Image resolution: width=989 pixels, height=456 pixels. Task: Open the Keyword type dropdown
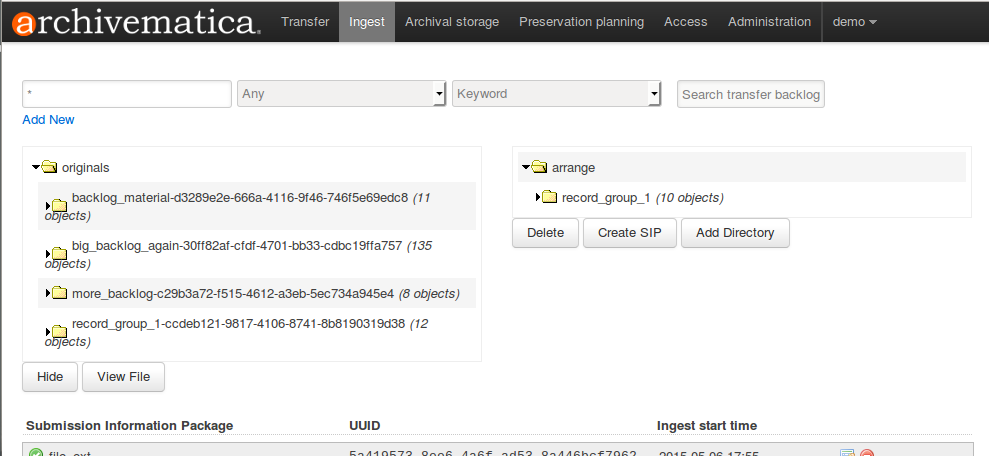click(x=557, y=94)
